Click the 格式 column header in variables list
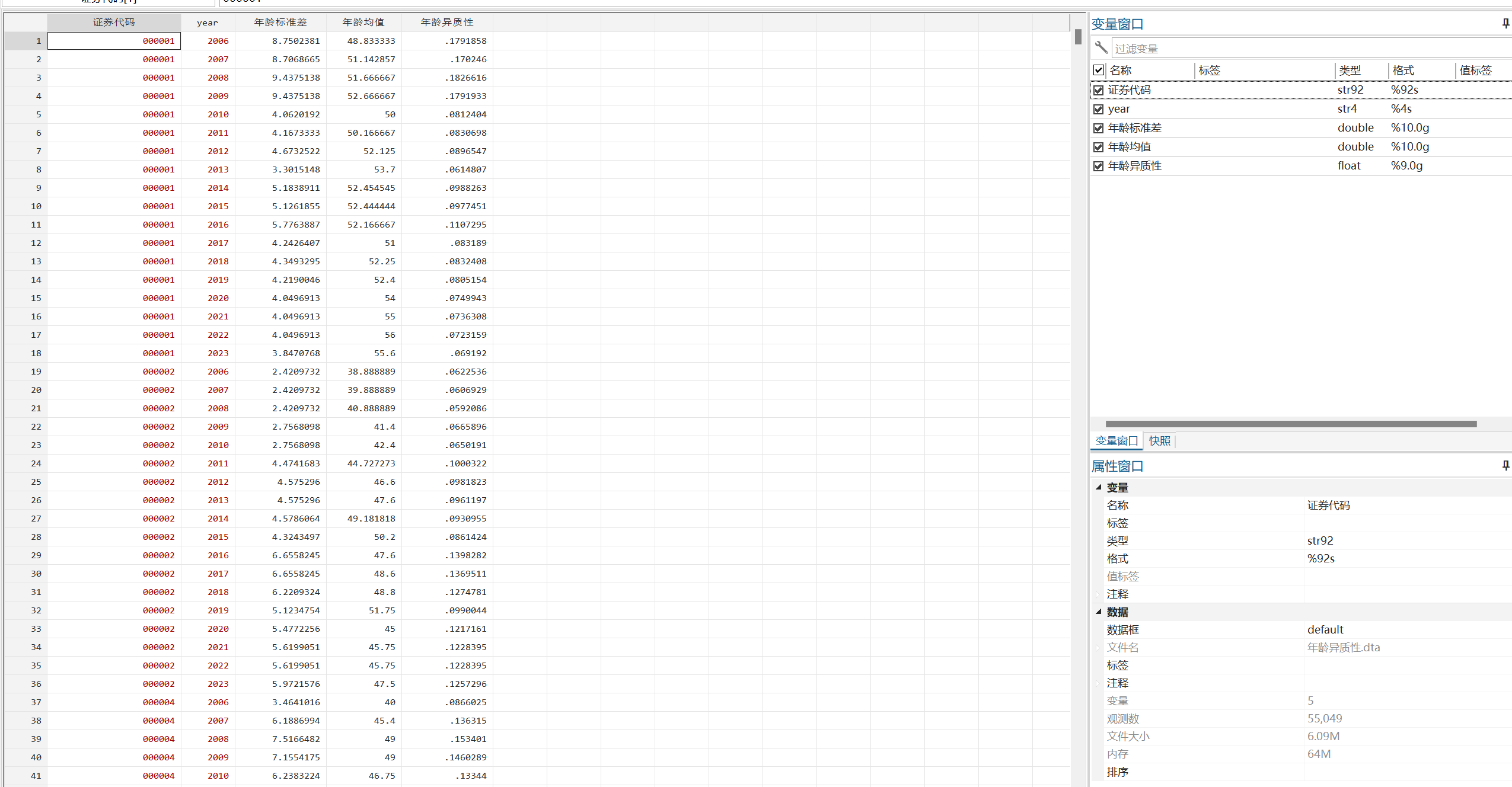 pyautogui.click(x=1403, y=70)
